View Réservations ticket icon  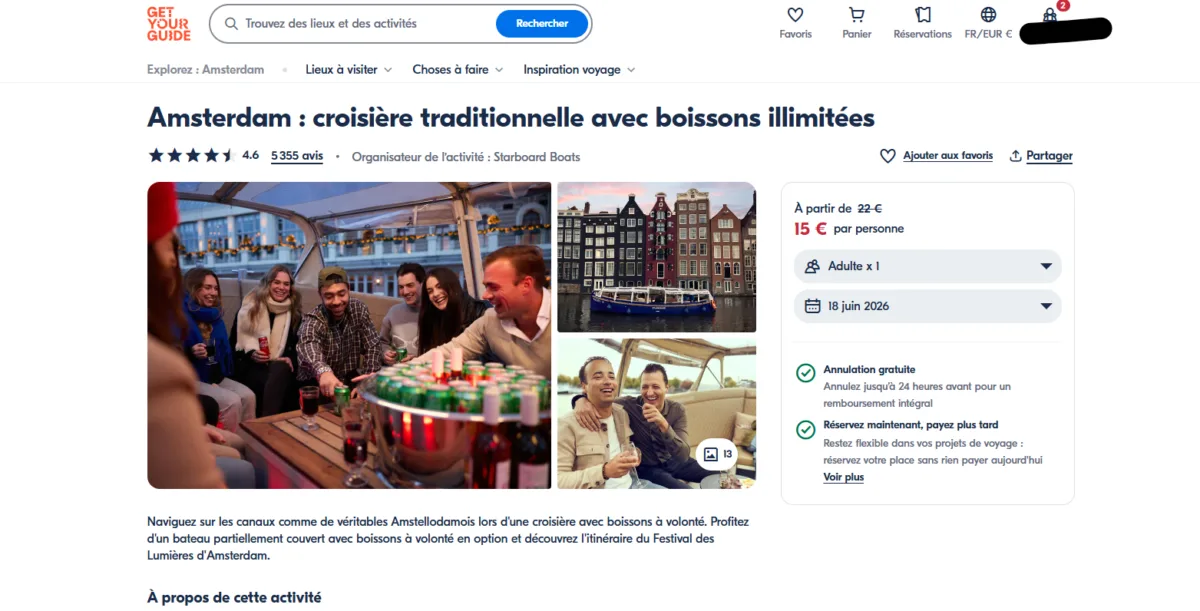click(923, 15)
